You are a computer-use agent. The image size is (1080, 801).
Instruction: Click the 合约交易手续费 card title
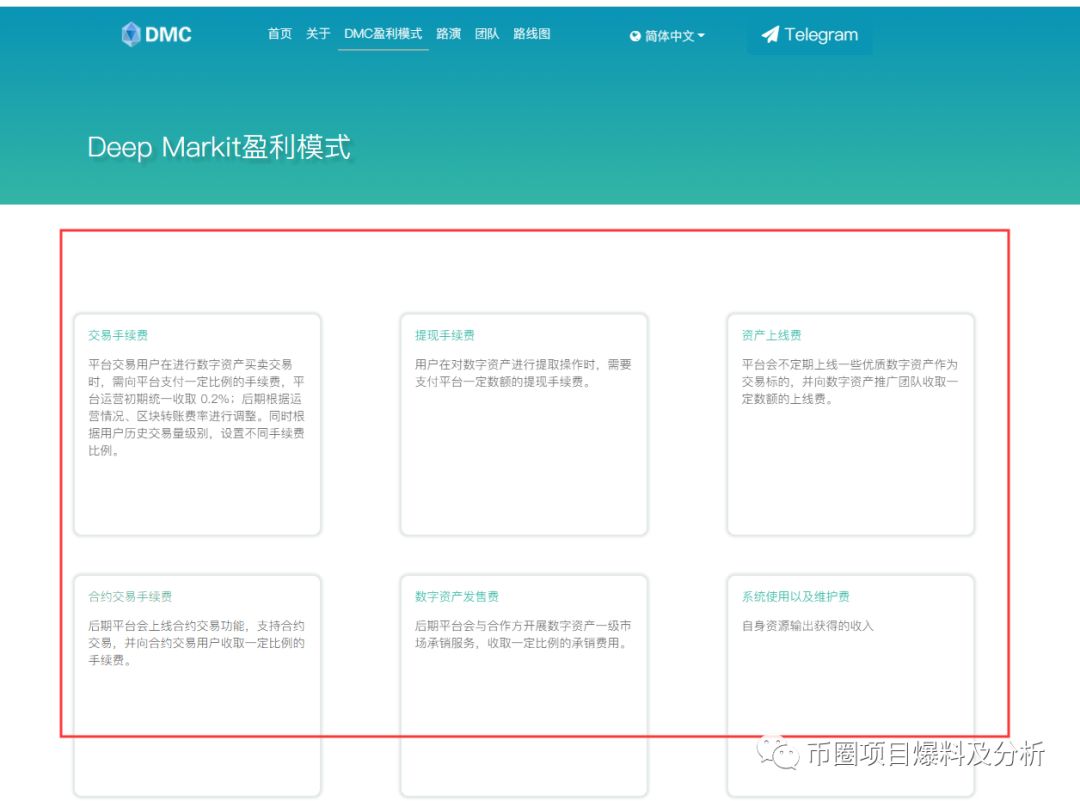tap(130, 596)
